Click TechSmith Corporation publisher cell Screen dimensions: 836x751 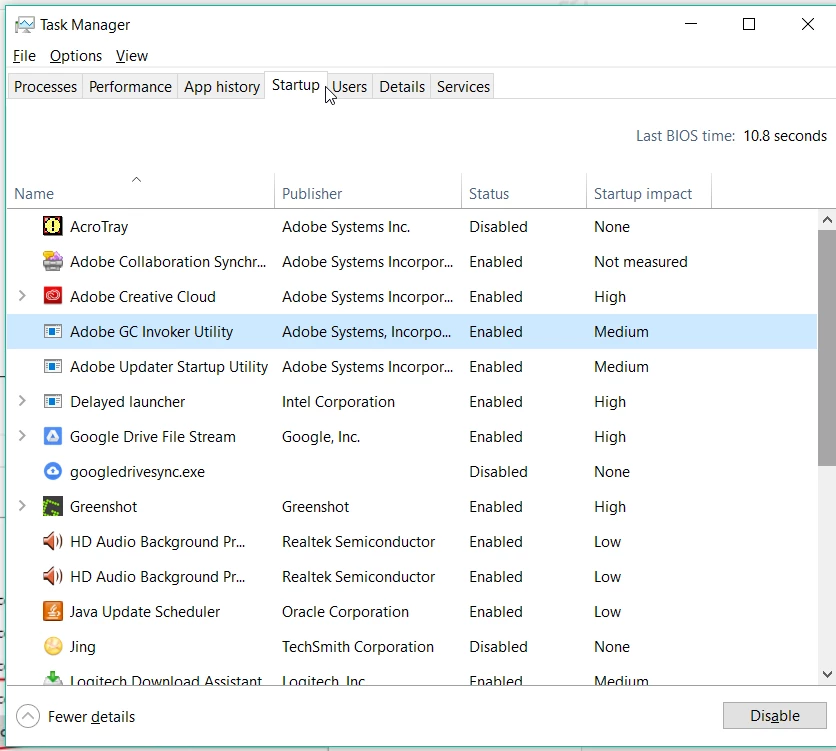pyautogui.click(x=358, y=647)
